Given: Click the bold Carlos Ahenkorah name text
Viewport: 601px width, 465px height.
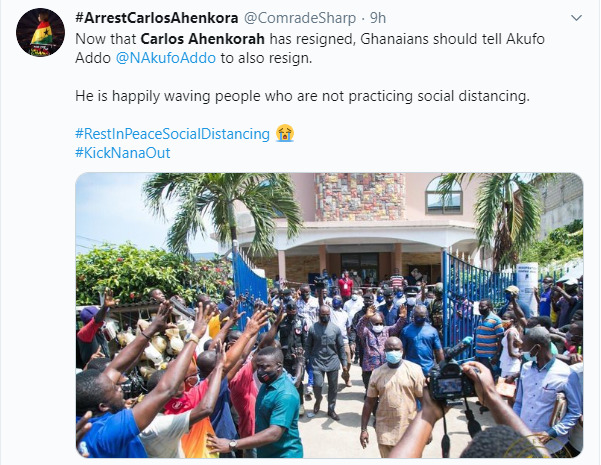Looking at the screenshot, I should click(x=203, y=39).
